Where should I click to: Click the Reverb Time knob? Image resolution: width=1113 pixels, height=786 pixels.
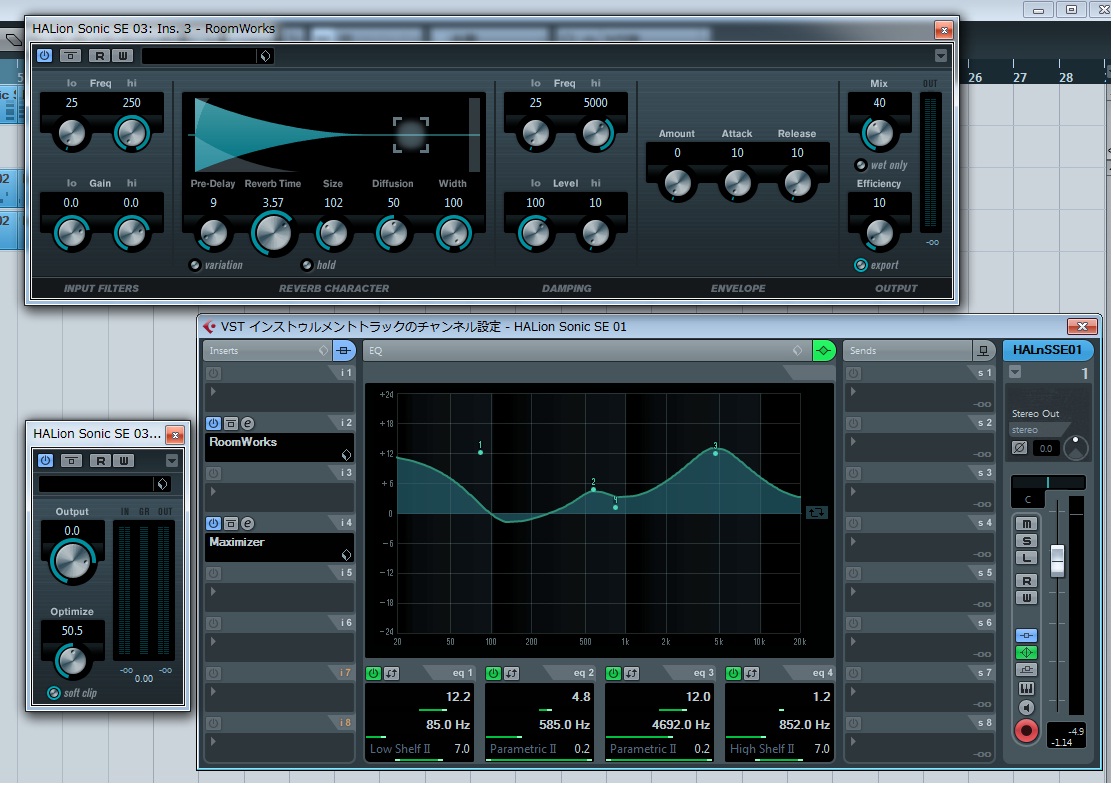273,233
